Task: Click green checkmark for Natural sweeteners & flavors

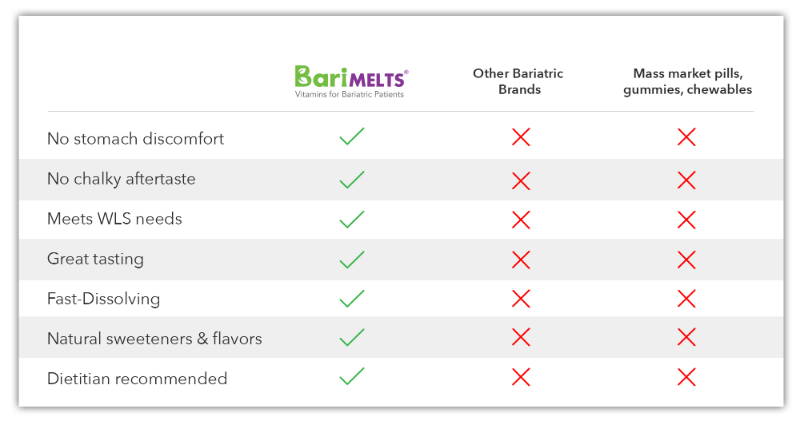Action: [x=352, y=337]
